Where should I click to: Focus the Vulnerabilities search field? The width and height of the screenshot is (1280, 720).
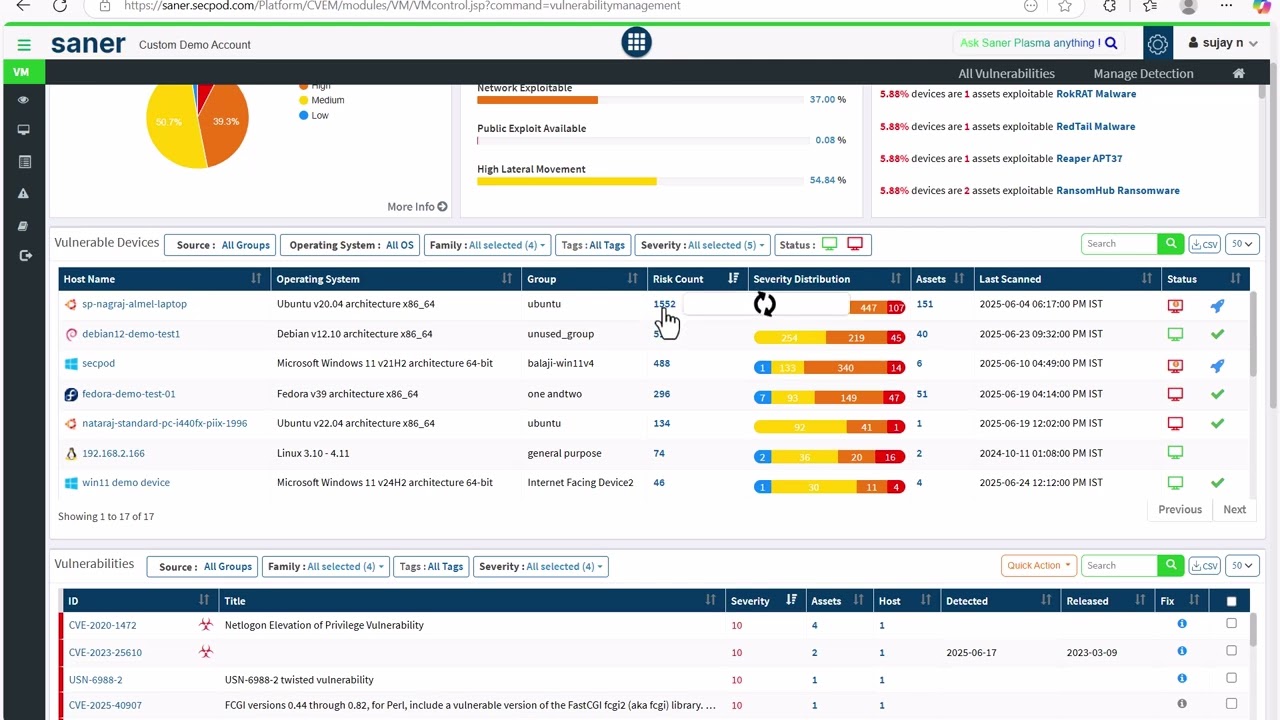pyautogui.click(x=1119, y=566)
